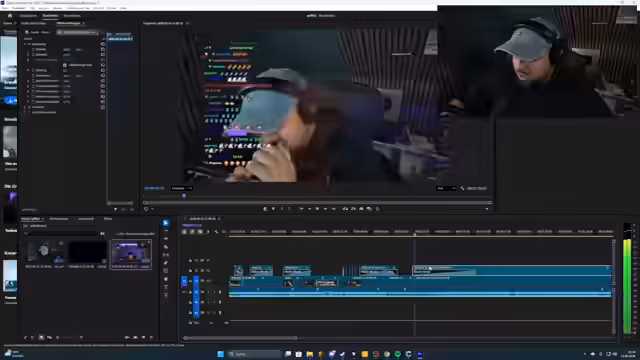Open program monitor wrench settings
The width and height of the screenshot is (640, 360).
pyautogui.click(x=462, y=188)
